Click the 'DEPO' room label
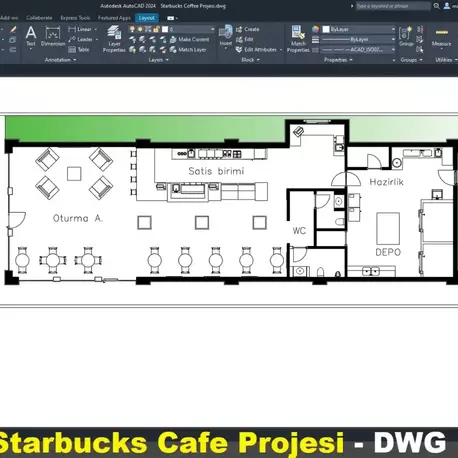This screenshot has height=458, width=458. click(x=388, y=252)
